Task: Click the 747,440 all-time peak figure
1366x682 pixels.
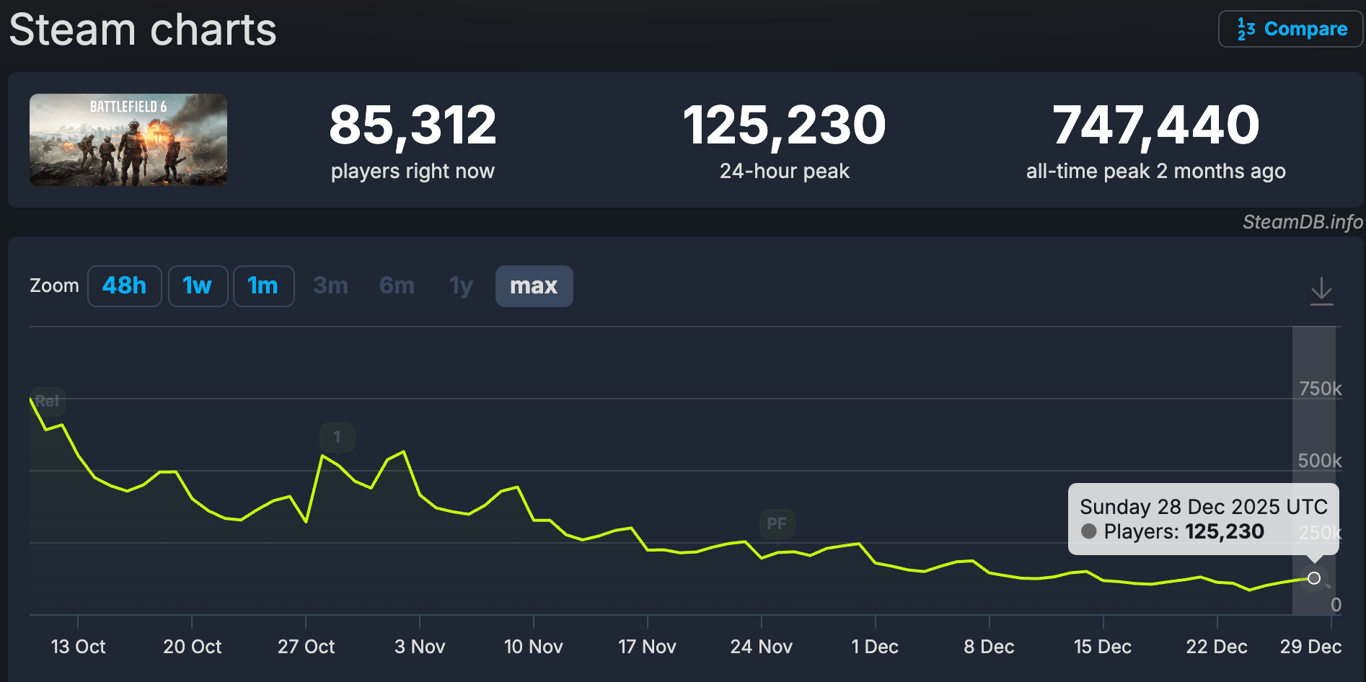Action: [x=1155, y=126]
